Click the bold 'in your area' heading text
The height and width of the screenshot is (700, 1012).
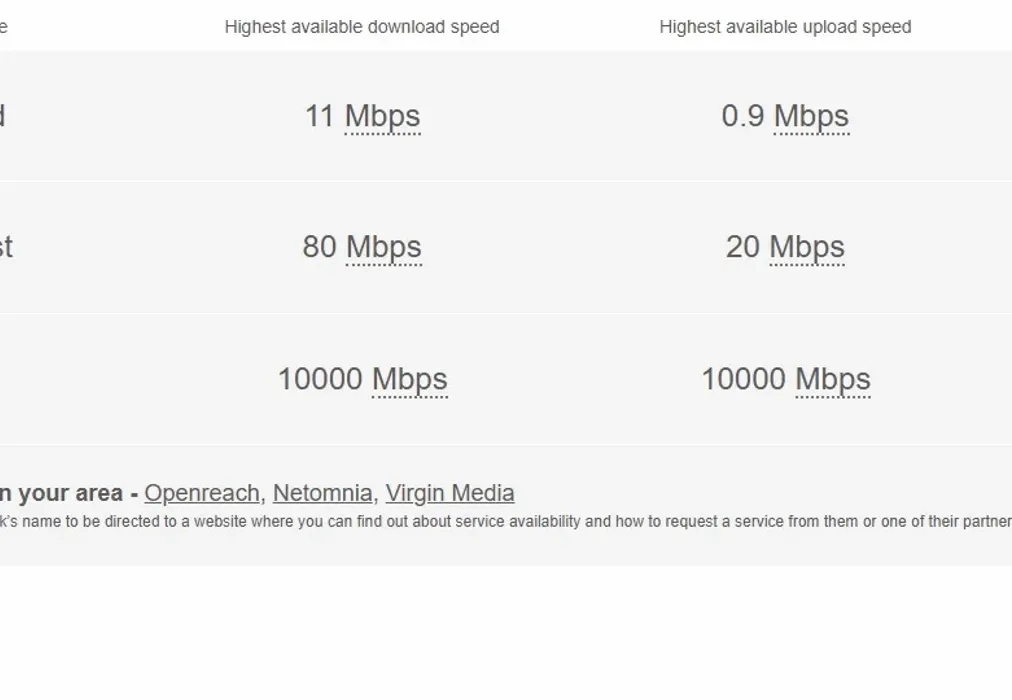click(60, 493)
